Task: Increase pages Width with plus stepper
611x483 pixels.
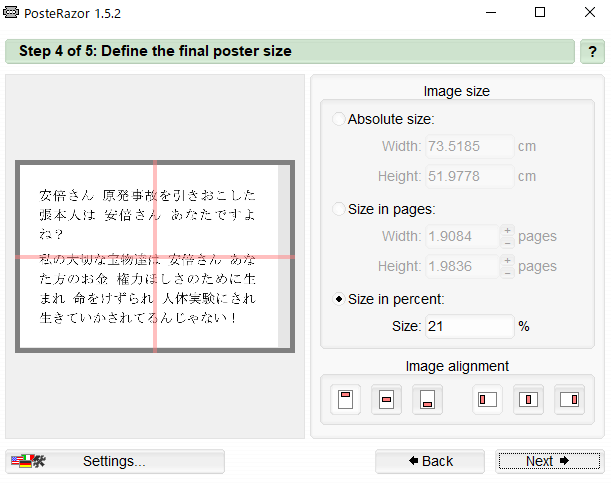Action: click(x=507, y=230)
